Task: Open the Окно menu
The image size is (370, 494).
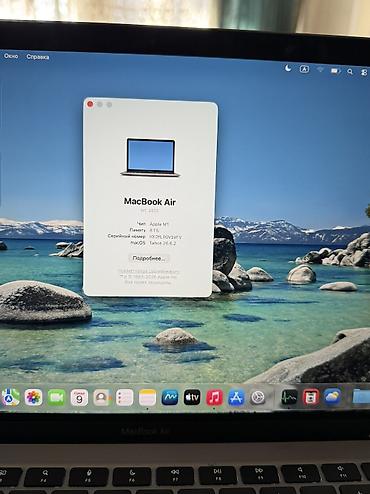Action: (x=11, y=56)
